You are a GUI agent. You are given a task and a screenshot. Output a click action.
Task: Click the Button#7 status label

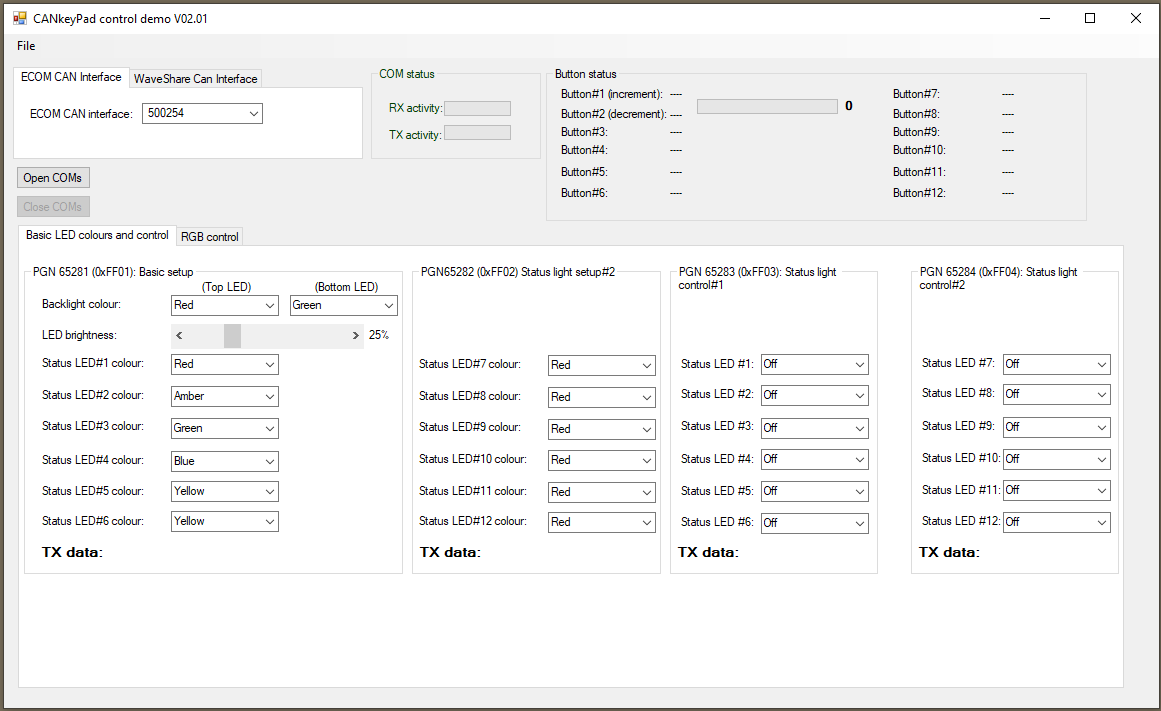pos(916,94)
